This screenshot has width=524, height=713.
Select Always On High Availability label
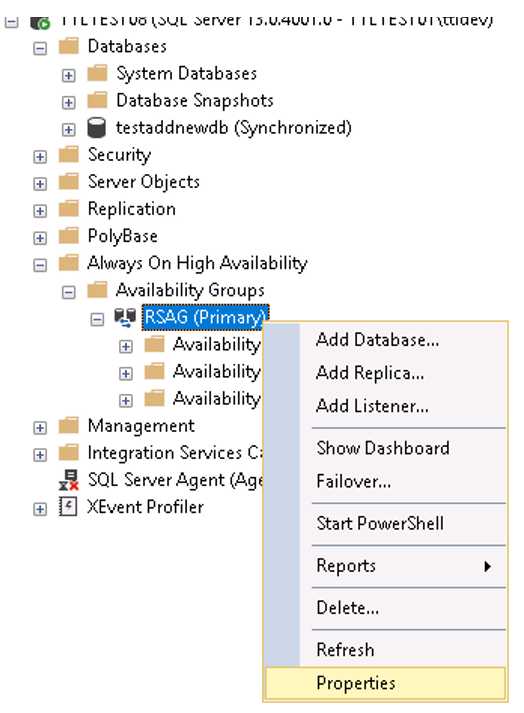pos(197,263)
